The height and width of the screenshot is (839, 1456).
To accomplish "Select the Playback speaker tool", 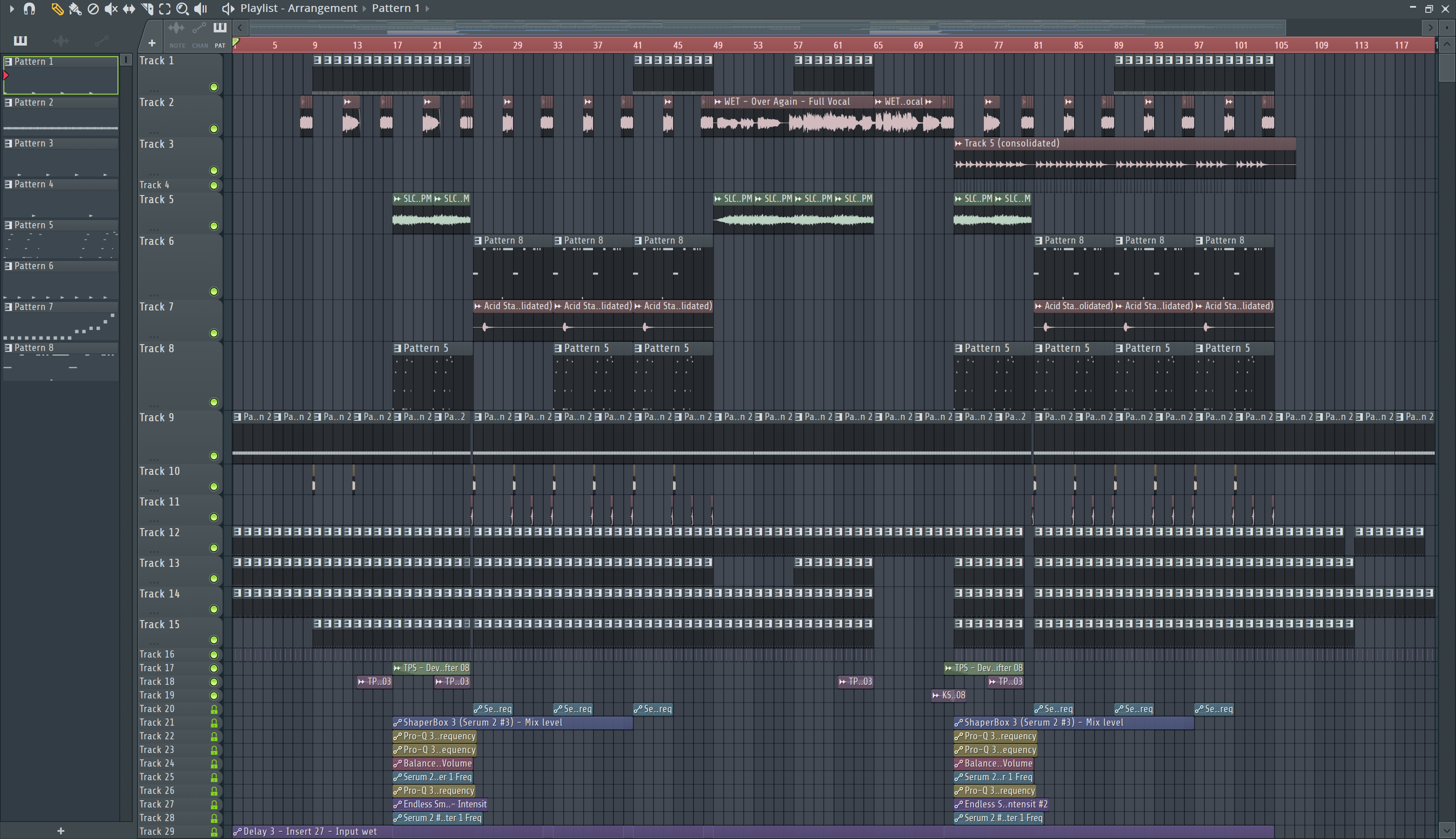I will [201, 9].
